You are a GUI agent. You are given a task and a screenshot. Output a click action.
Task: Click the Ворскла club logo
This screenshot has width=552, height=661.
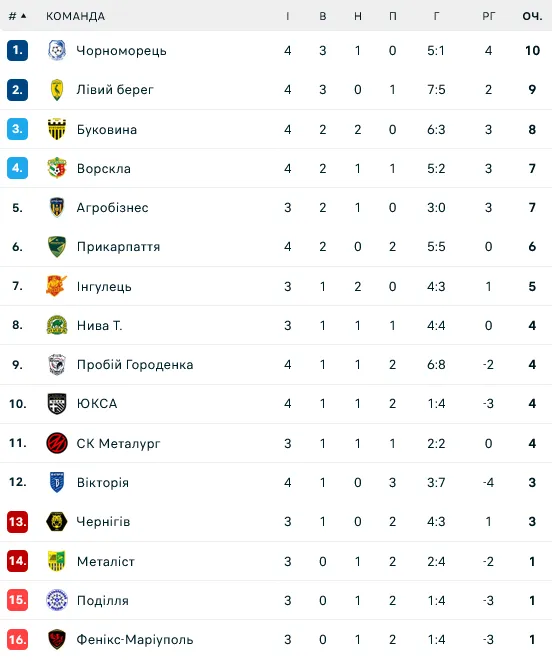[57, 168]
